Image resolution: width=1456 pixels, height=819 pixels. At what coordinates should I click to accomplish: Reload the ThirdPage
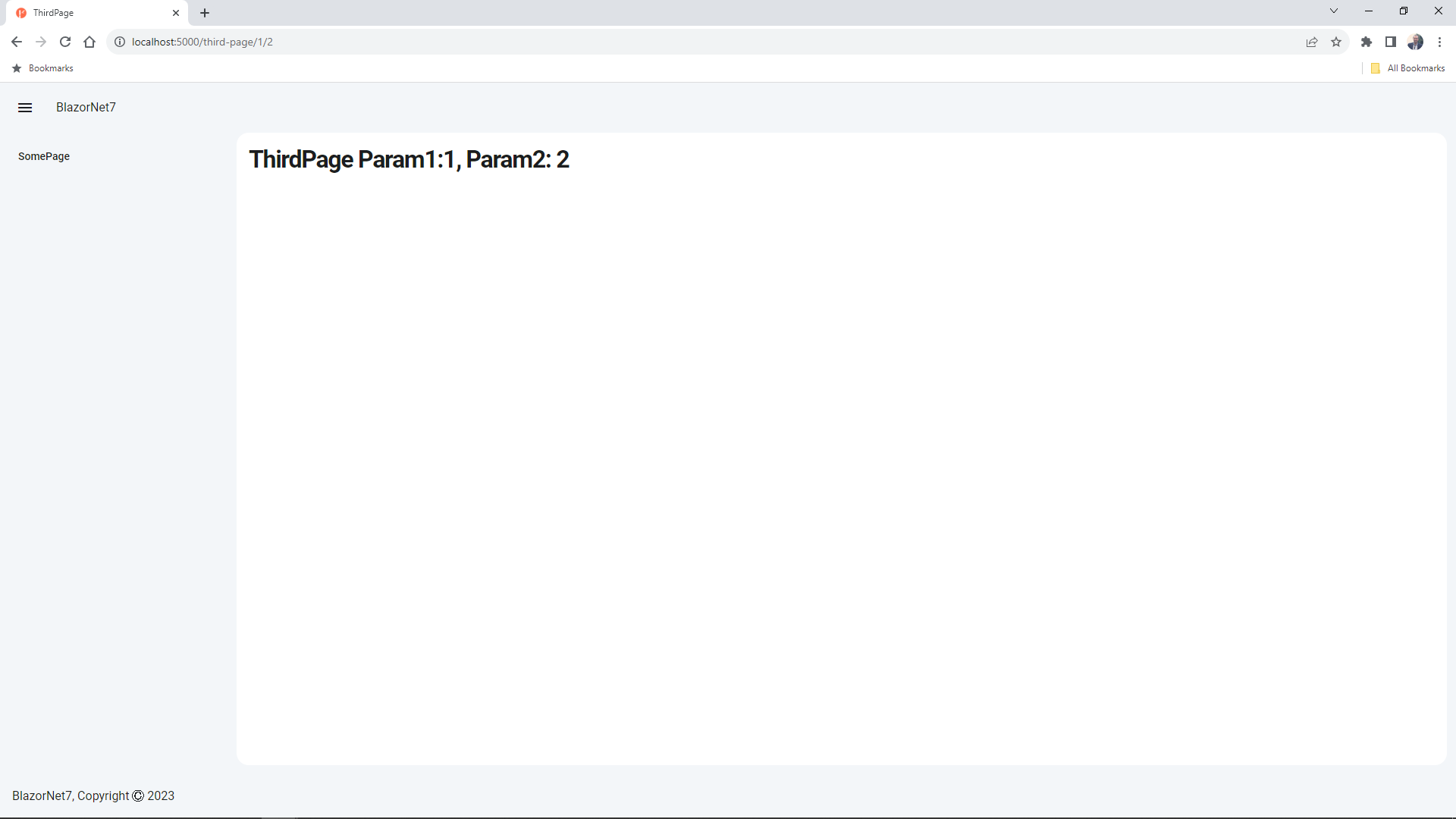64,42
